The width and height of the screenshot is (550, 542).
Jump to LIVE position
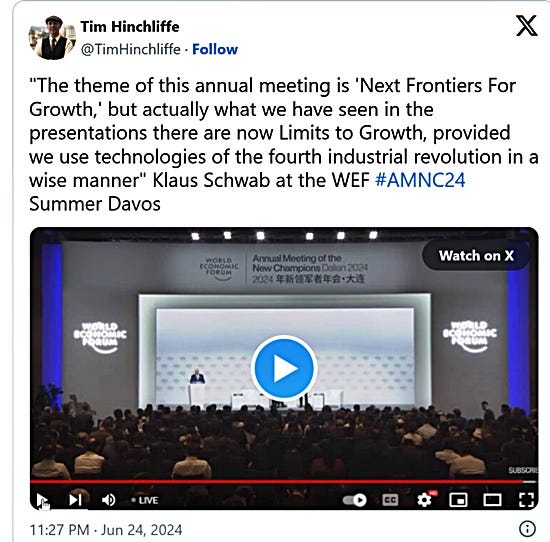coord(145,500)
